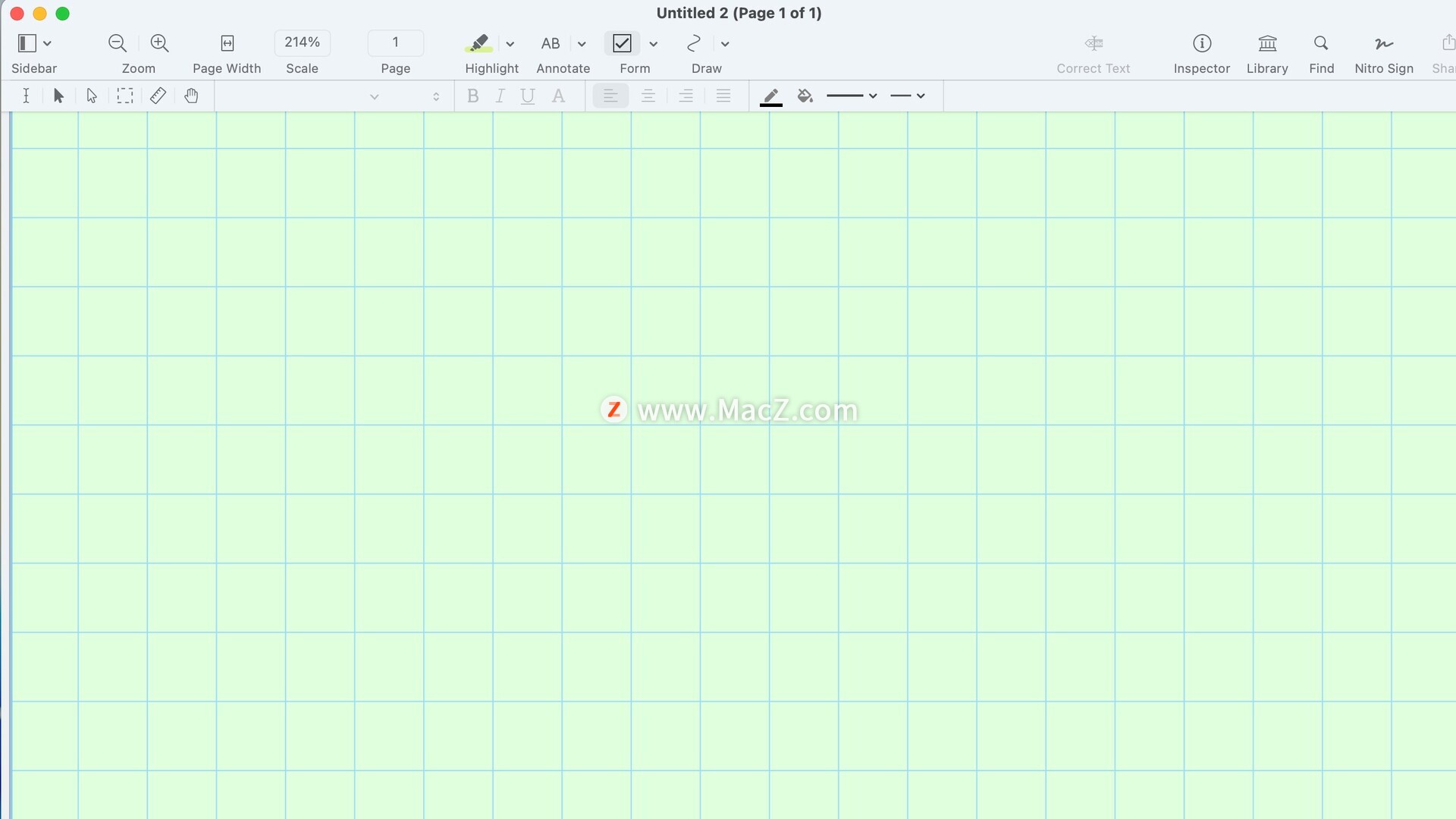
Task: Align text right
Action: (x=686, y=96)
